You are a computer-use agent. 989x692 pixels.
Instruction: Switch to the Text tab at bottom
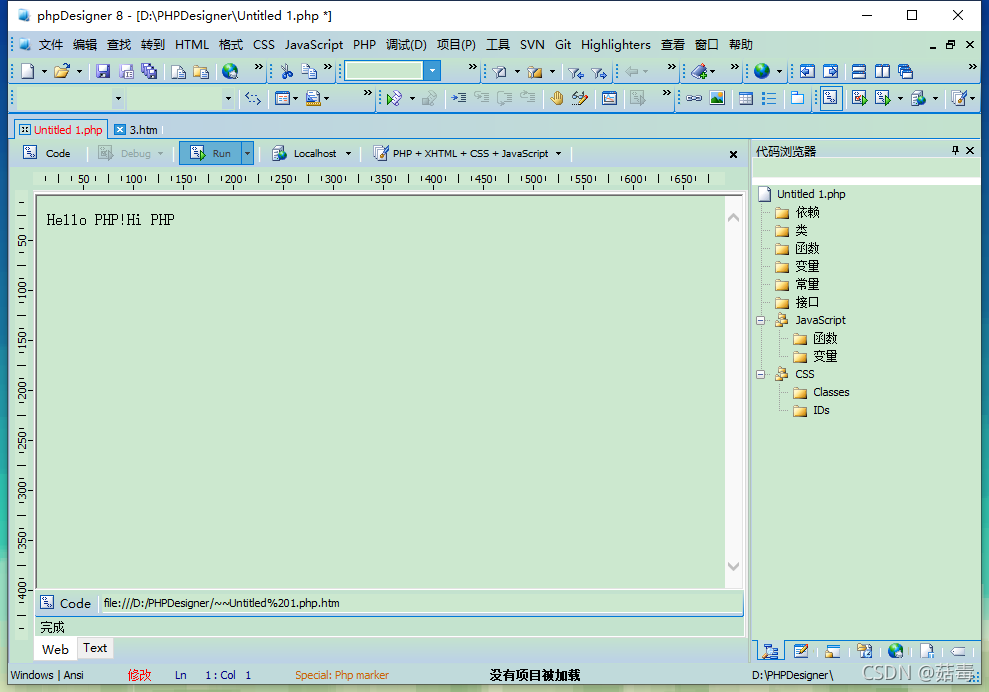[95, 648]
